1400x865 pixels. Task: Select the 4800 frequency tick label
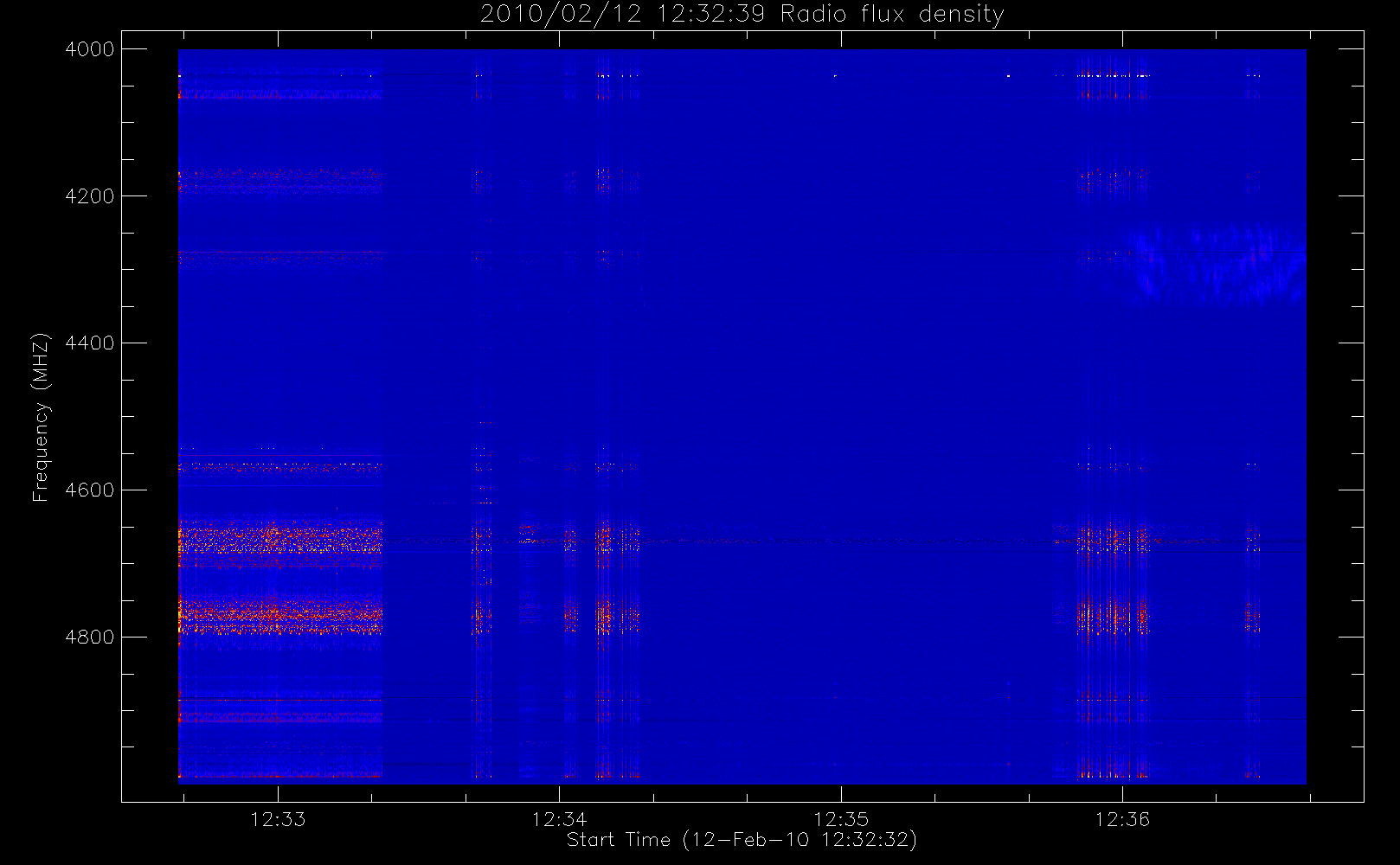point(90,638)
